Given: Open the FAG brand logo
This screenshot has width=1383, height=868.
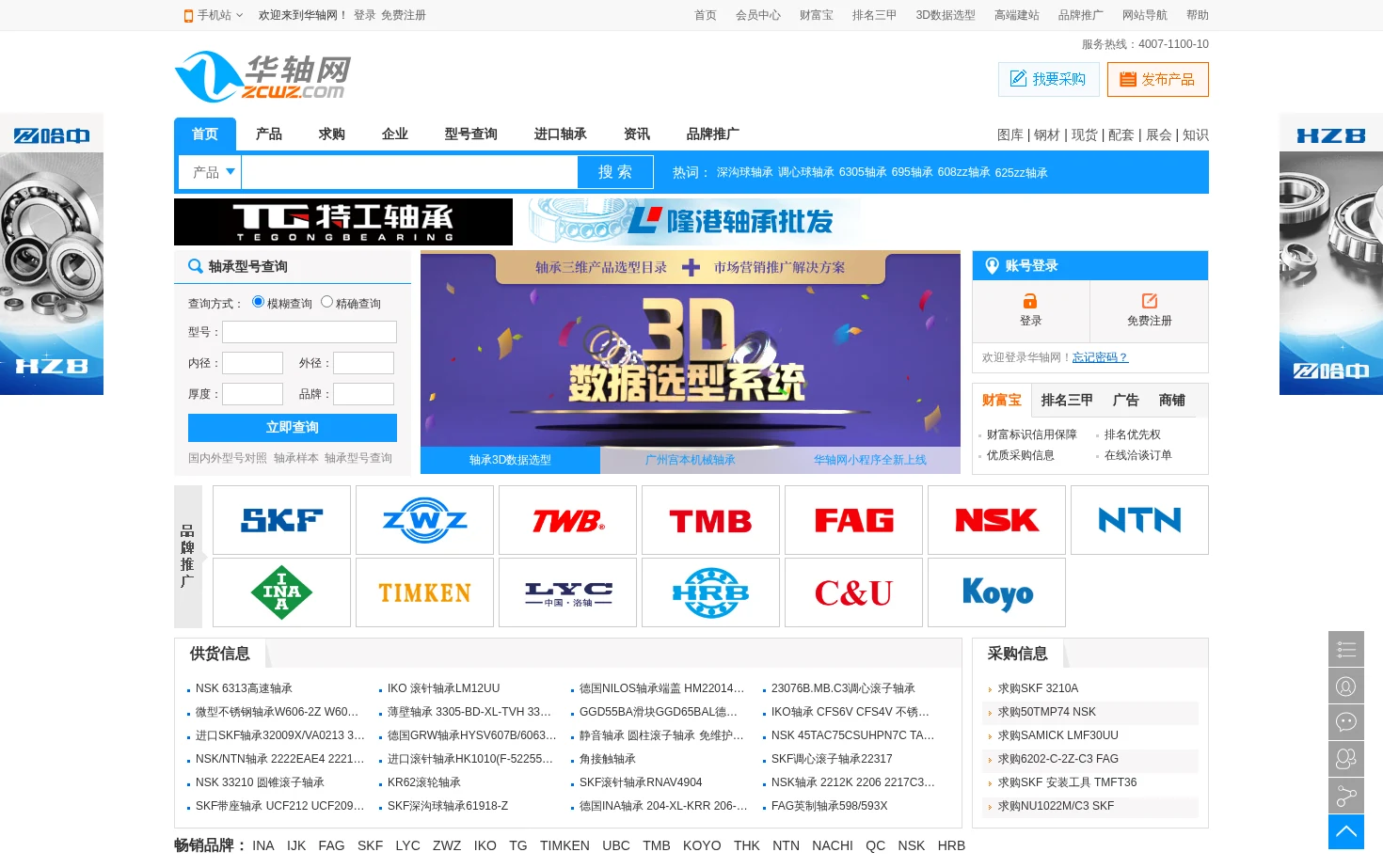Looking at the screenshot, I should pos(853,520).
